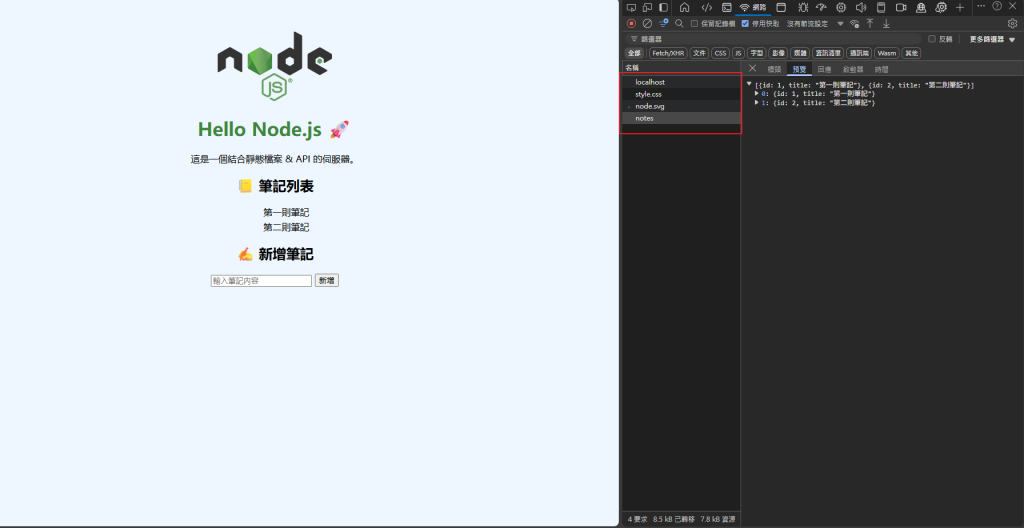
Task: Select the node.svg request row
Action: click(680, 106)
